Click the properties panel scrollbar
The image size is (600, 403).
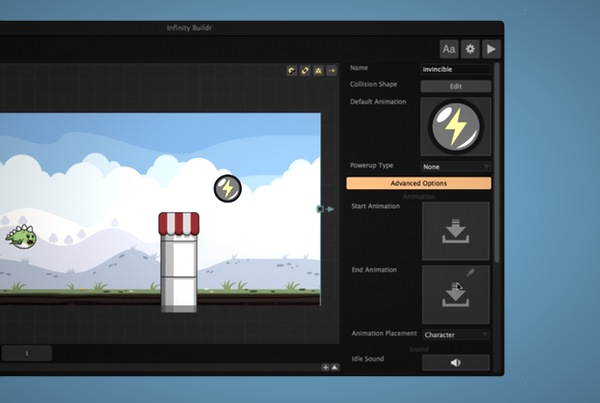coord(497,163)
